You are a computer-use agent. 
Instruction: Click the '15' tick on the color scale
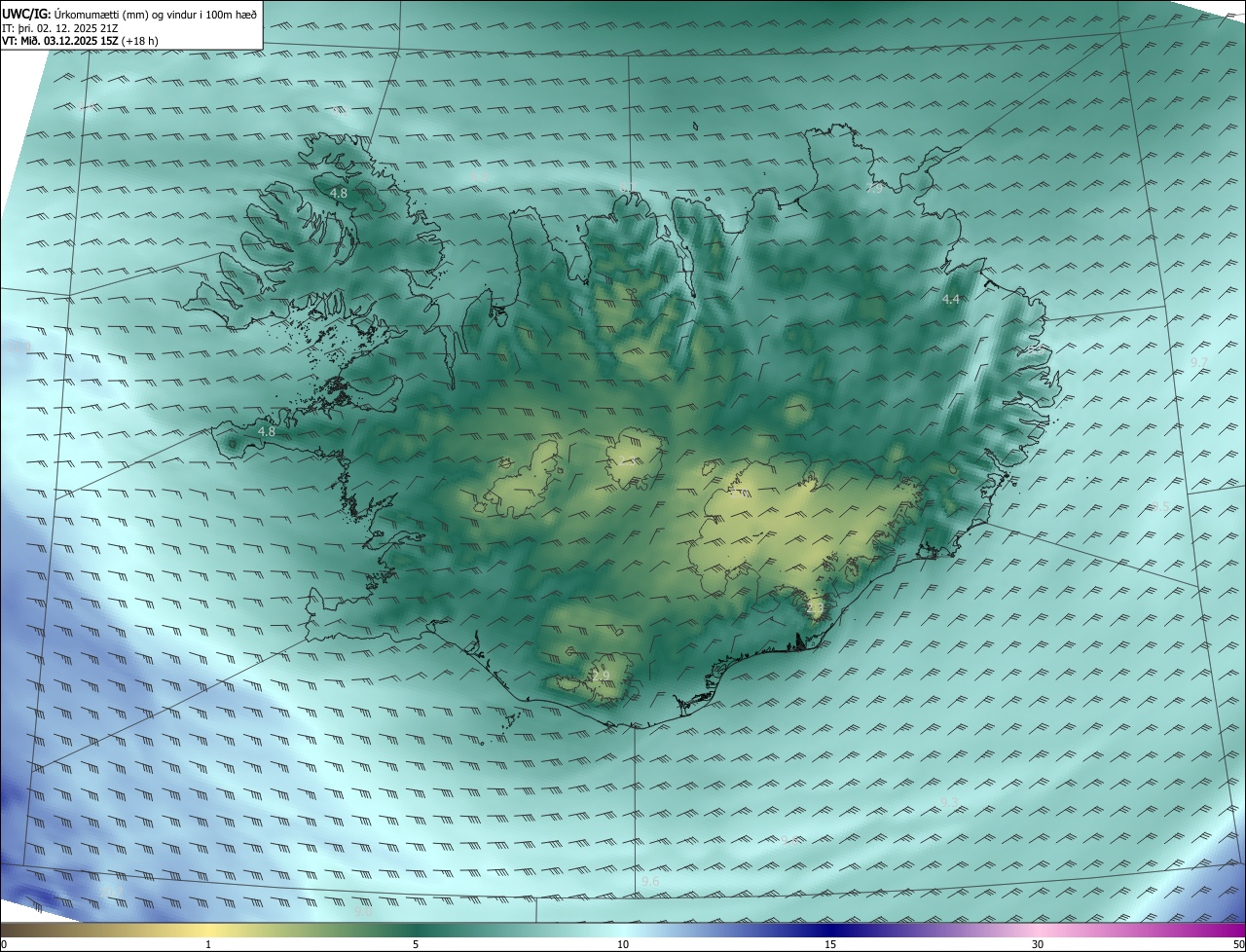point(830,944)
